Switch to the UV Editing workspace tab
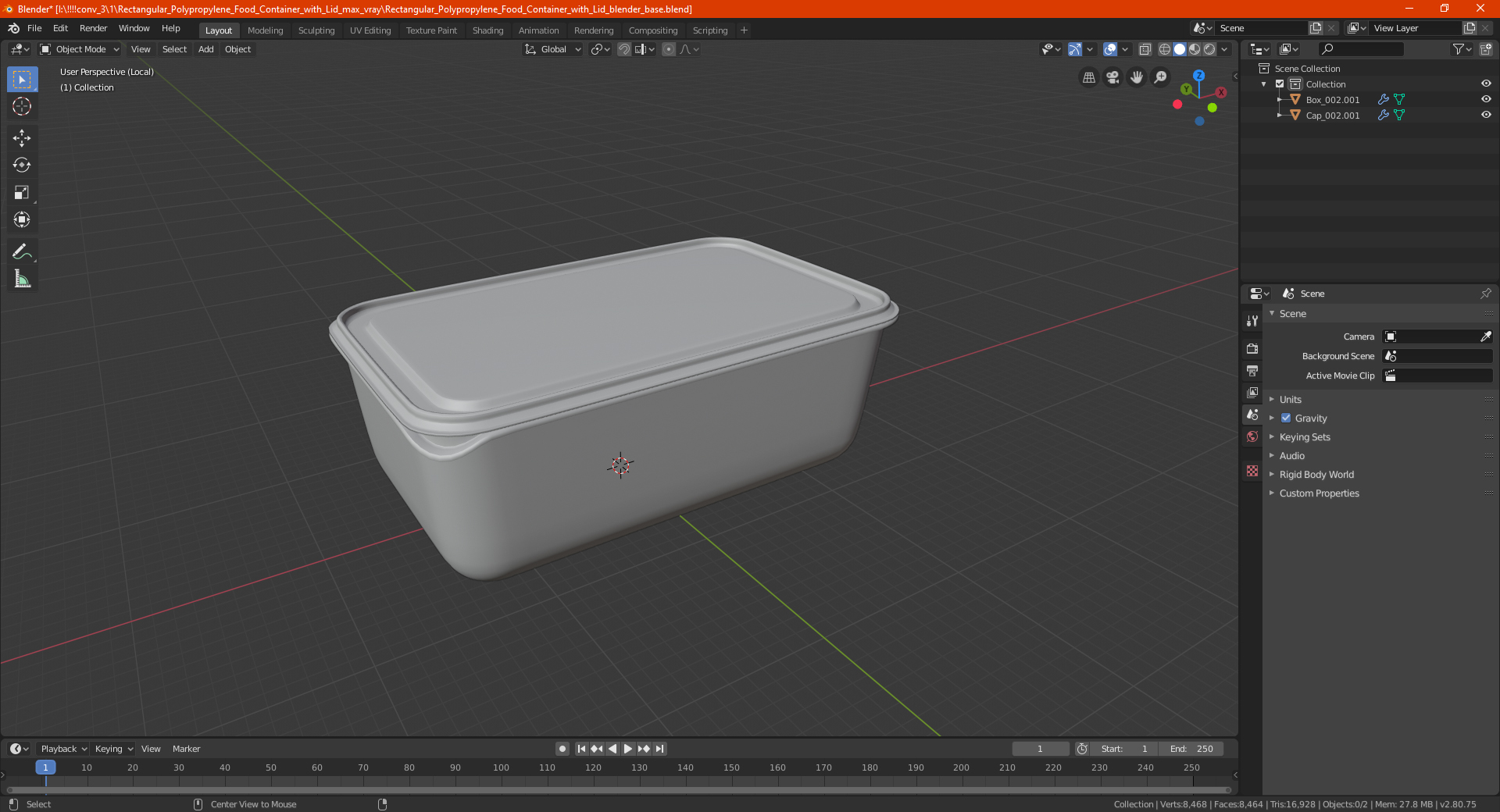The width and height of the screenshot is (1500, 812). [370, 30]
